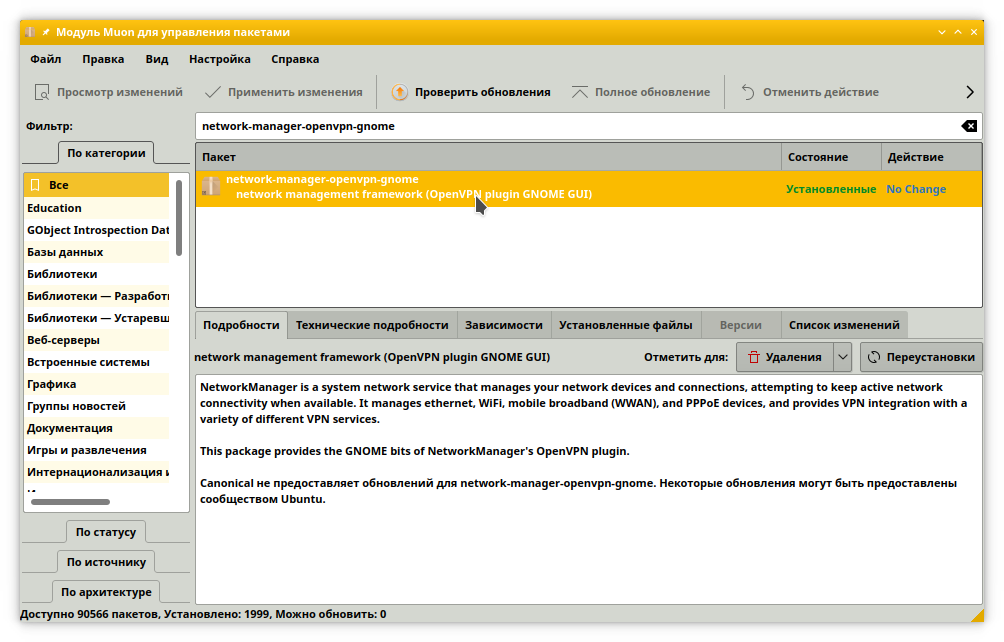The image size is (1004, 642).
Task: Open the Настройка menu
Action: coord(220,59)
